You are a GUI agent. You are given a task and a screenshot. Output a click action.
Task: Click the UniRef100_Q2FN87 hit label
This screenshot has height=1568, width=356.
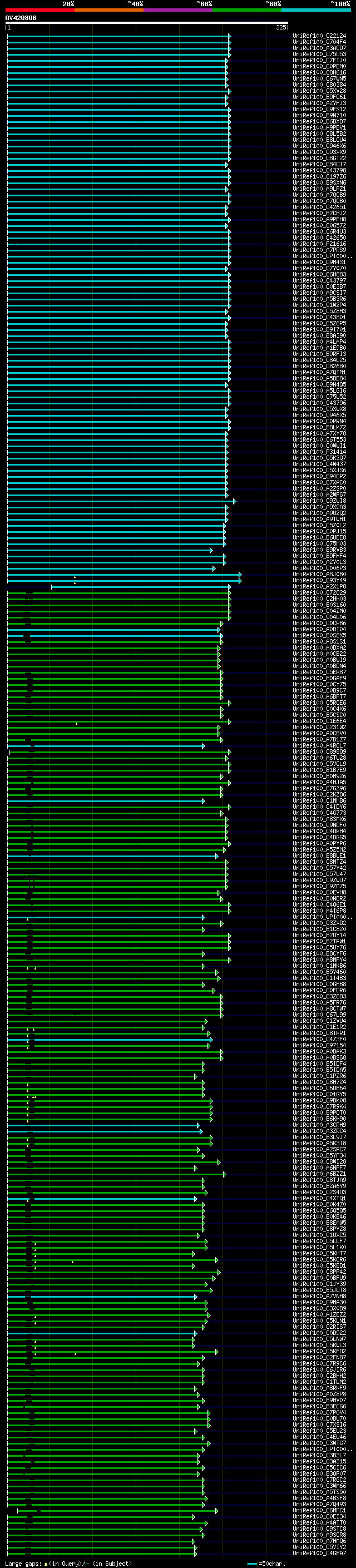319,1357
